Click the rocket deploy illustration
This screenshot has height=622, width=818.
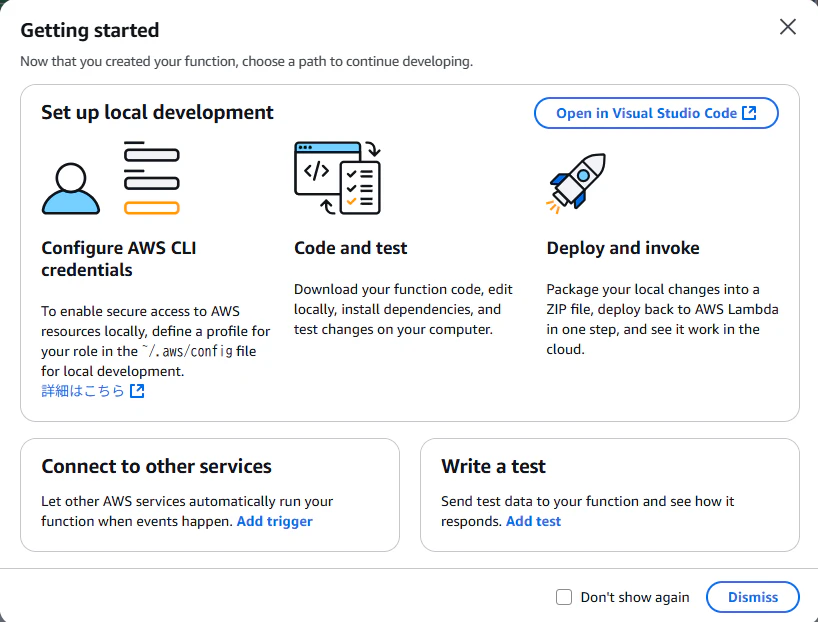click(x=576, y=183)
